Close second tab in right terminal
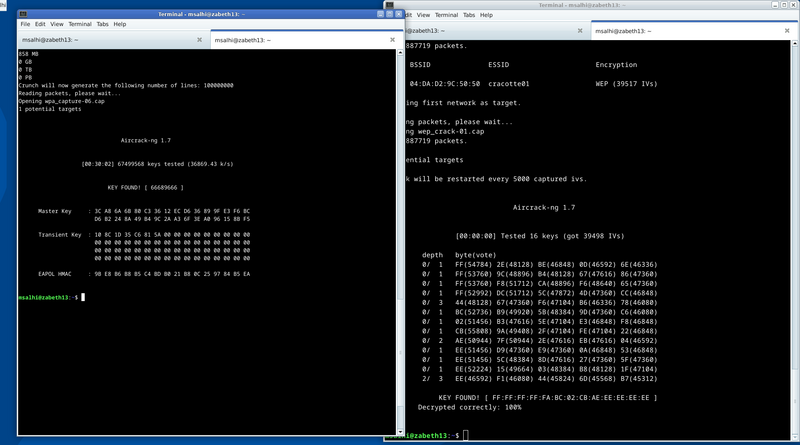800x445 pixels. (787, 31)
